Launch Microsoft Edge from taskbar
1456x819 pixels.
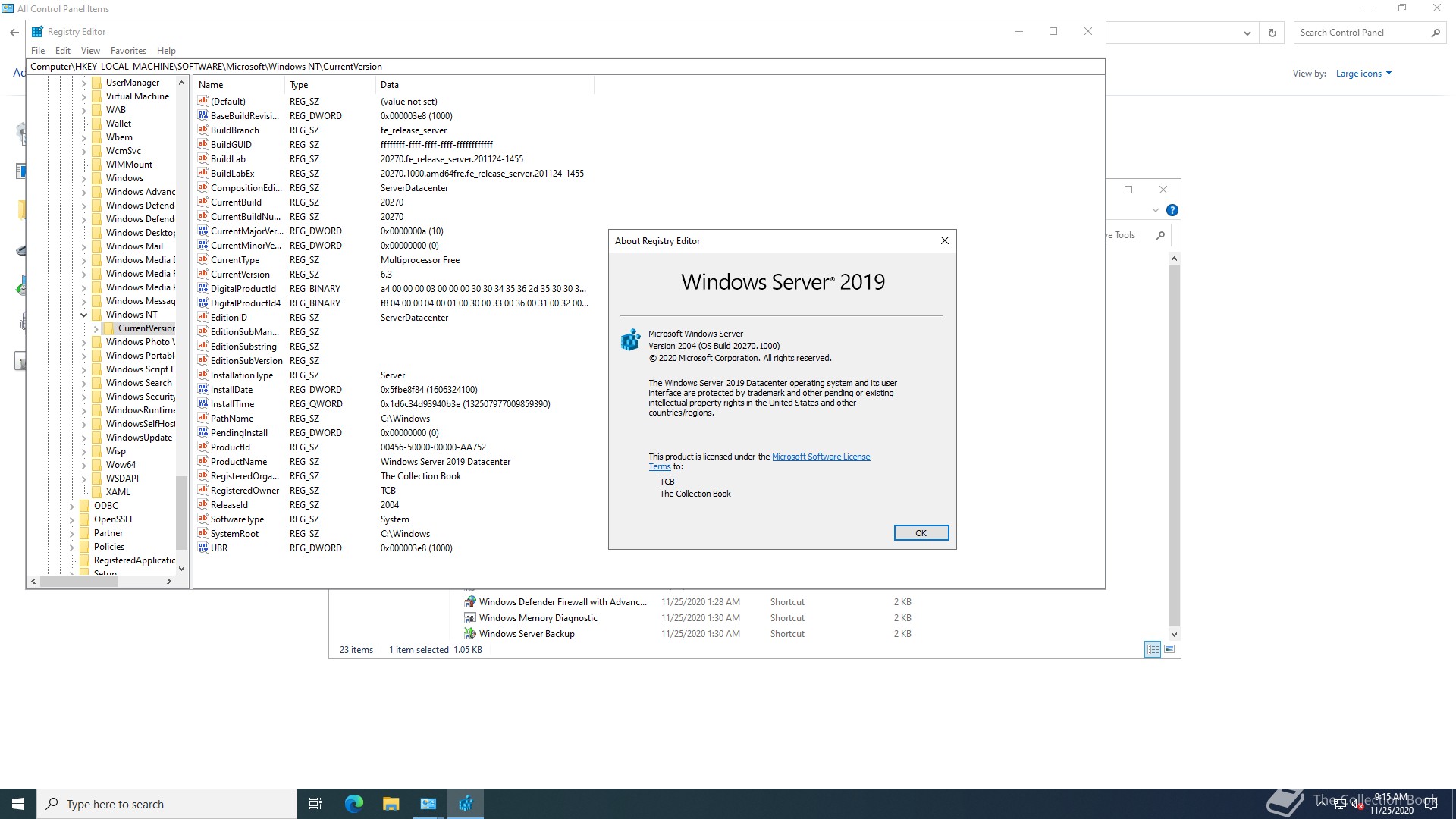click(x=354, y=804)
